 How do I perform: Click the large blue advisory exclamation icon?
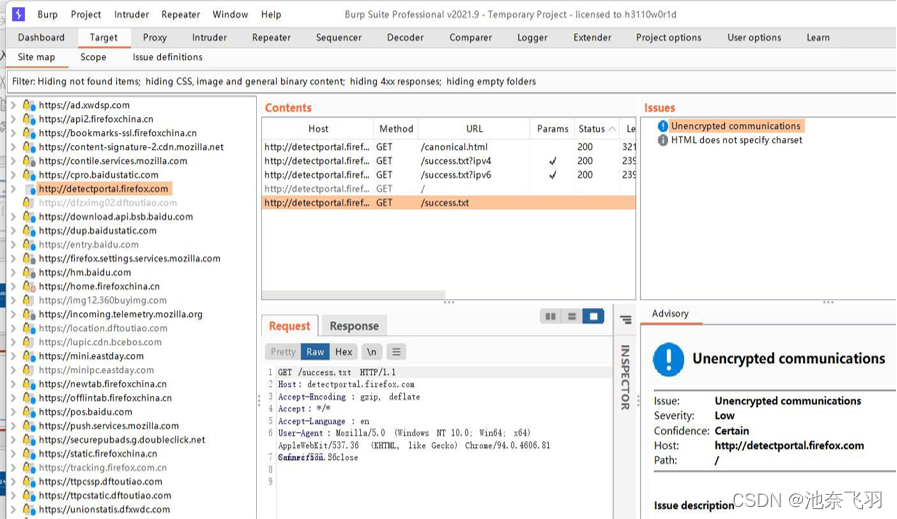pyautogui.click(x=668, y=359)
